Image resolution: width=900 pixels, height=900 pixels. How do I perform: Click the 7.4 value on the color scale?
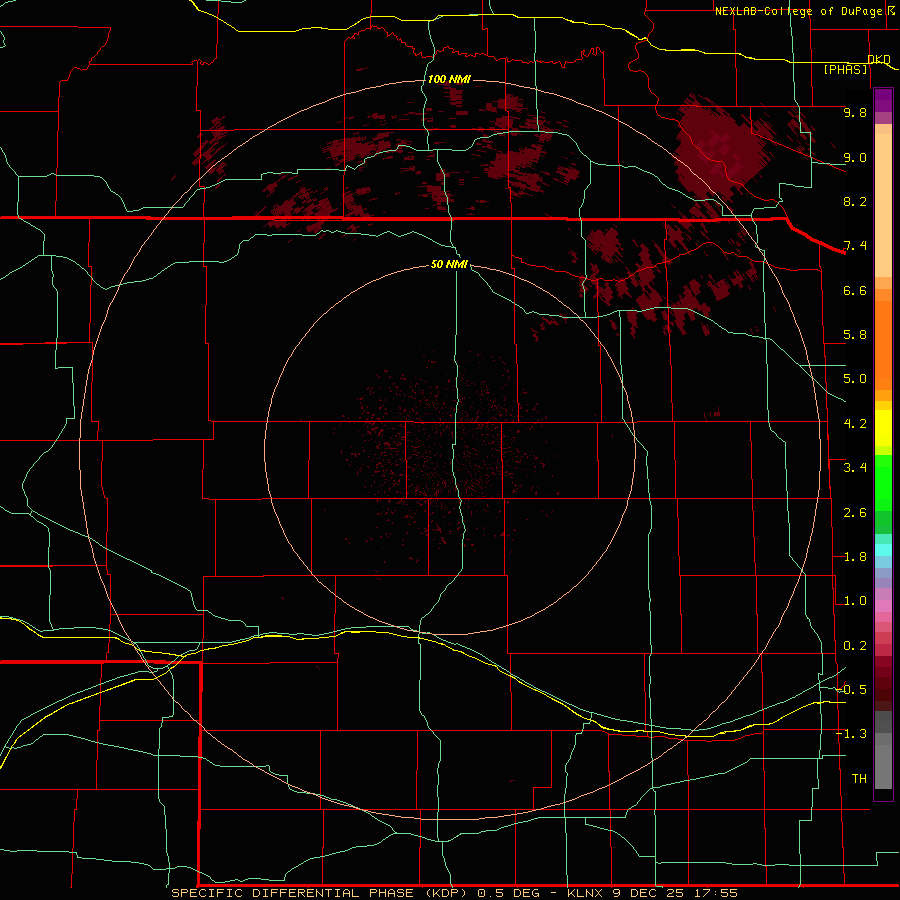pyautogui.click(x=855, y=246)
